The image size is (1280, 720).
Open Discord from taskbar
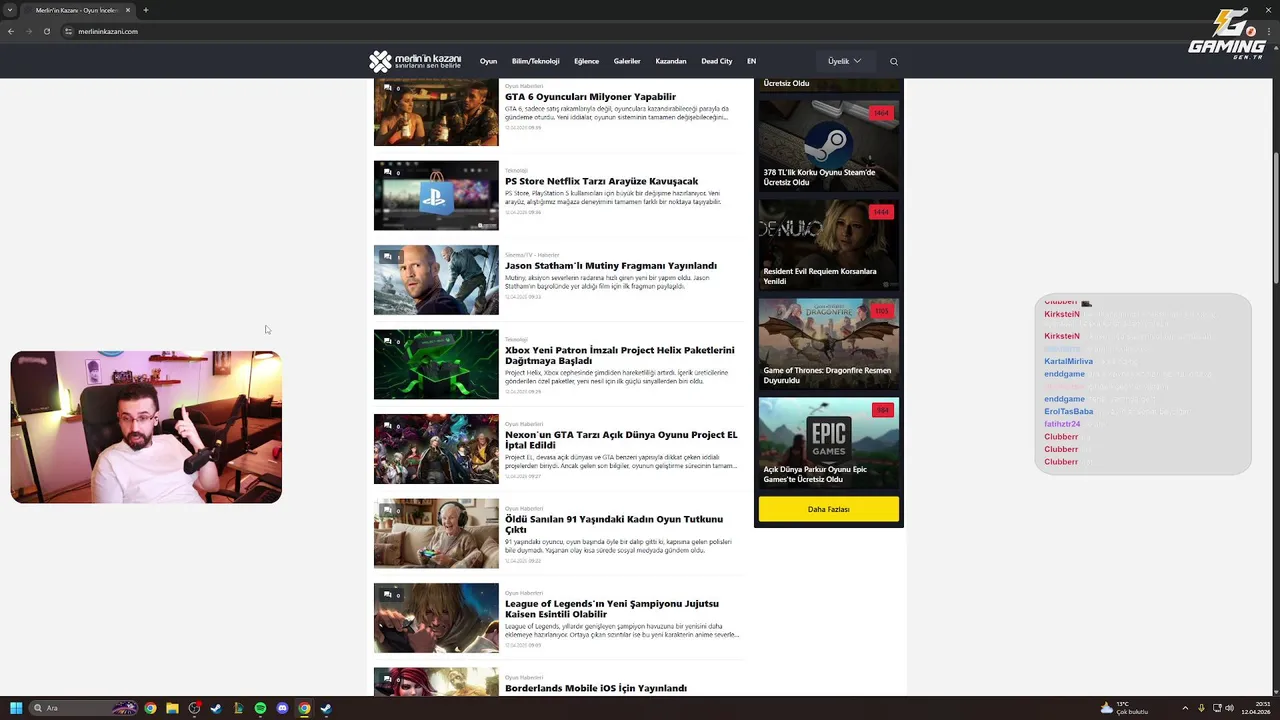[282, 708]
